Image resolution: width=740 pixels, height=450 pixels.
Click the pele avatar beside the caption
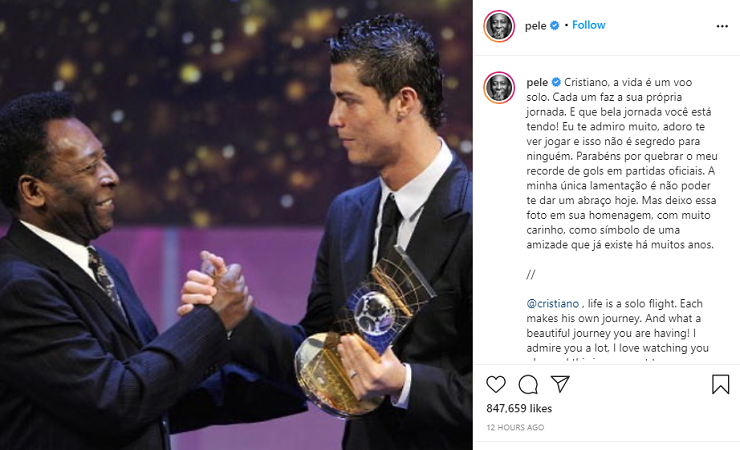pos(499,87)
